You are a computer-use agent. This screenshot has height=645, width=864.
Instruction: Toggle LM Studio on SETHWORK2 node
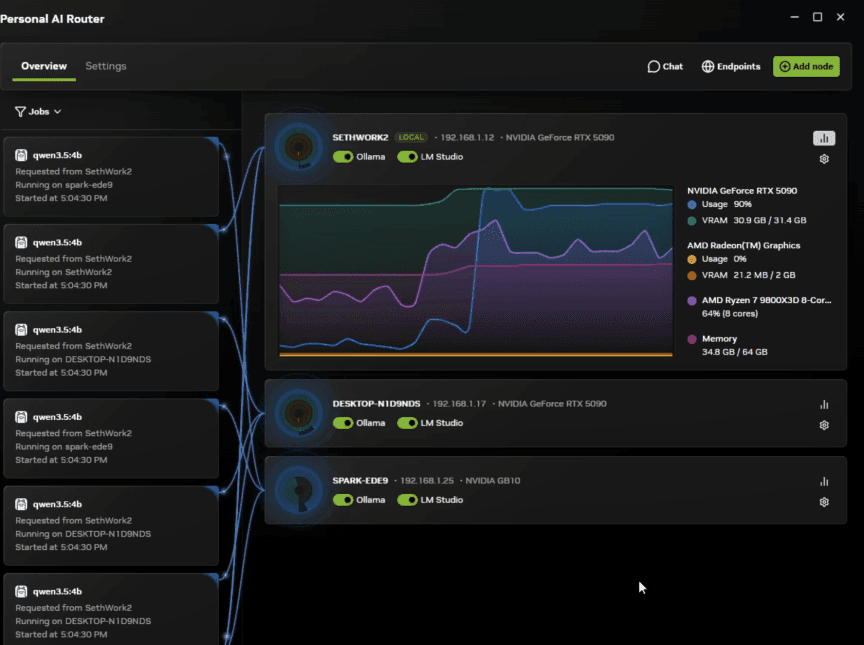[x=407, y=157]
